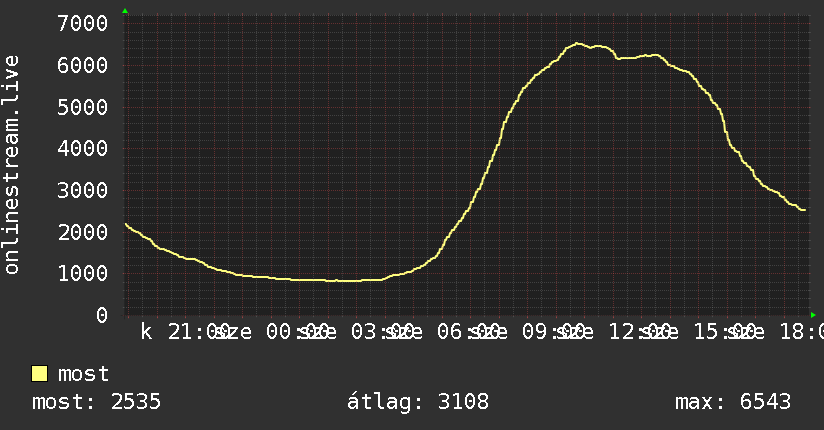The width and height of the screenshot is (824, 430).
Task: Click the 'most' legend label
Action: 83,374
